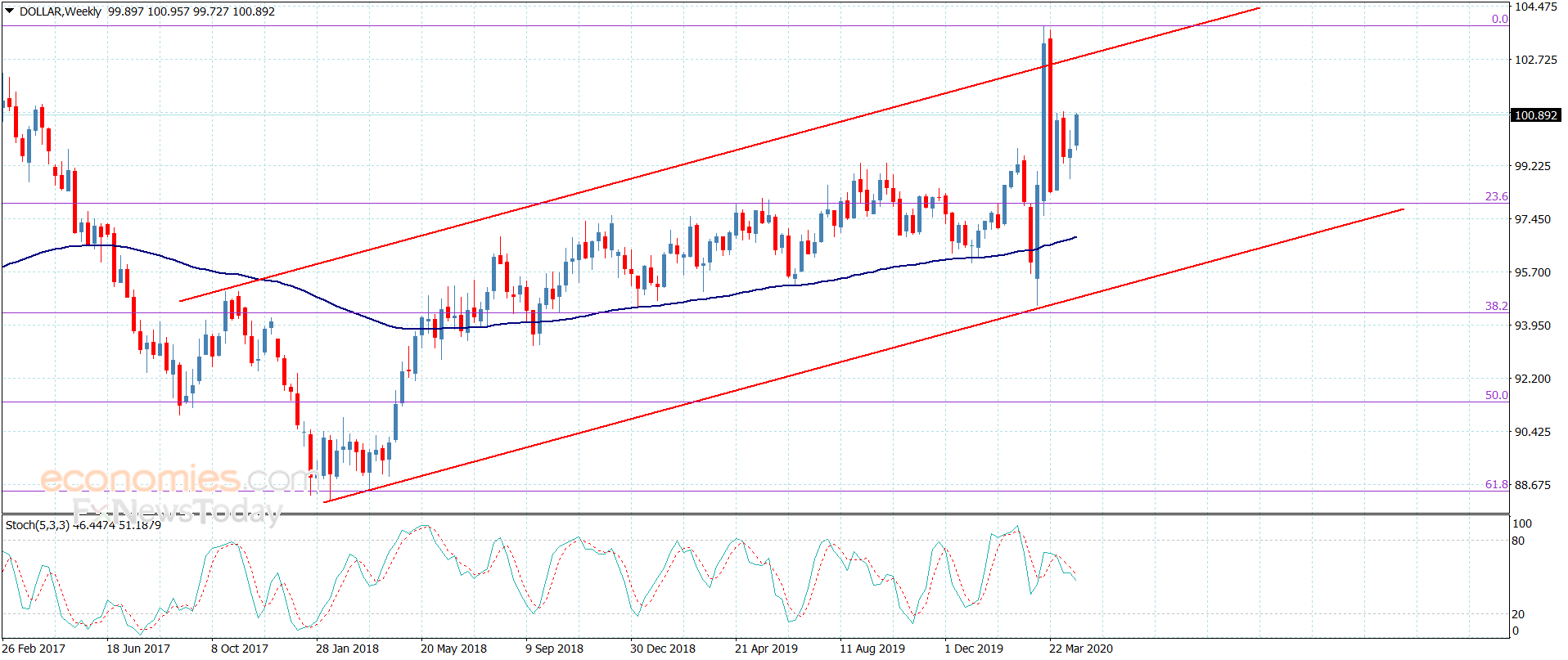The height and width of the screenshot is (660, 1568).
Task: Click the 11 Aug 2019 date label
Action: 872,649
